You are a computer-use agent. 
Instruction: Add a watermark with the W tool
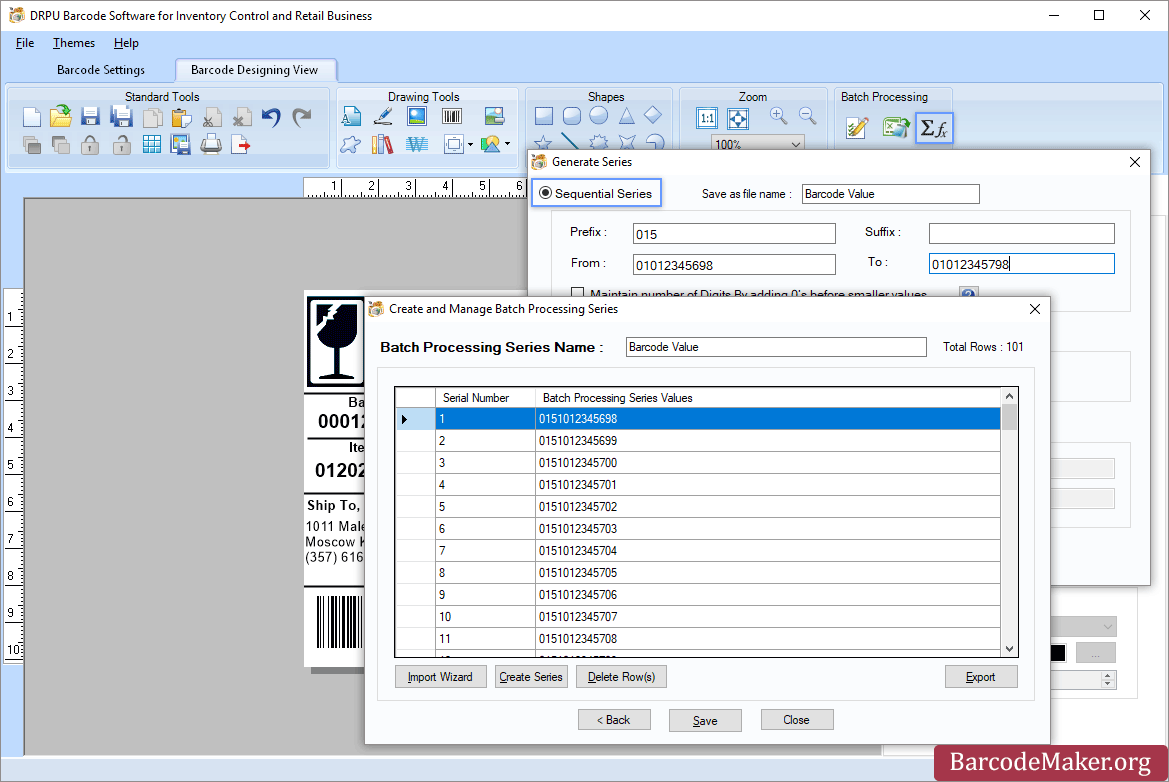[417, 145]
